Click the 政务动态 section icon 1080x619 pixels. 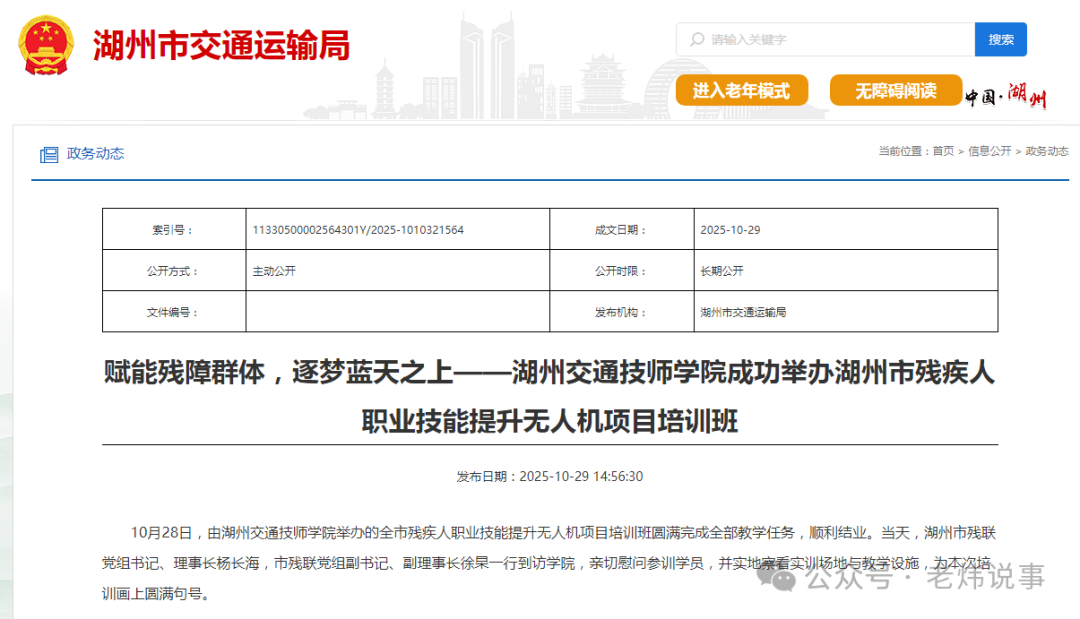coord(49,154)
